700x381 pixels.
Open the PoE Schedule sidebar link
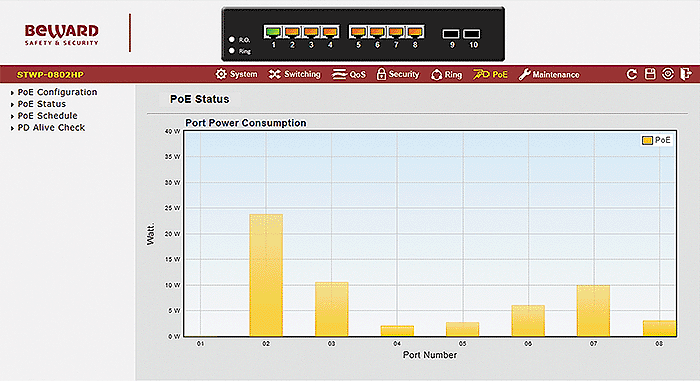coord(47,116)
